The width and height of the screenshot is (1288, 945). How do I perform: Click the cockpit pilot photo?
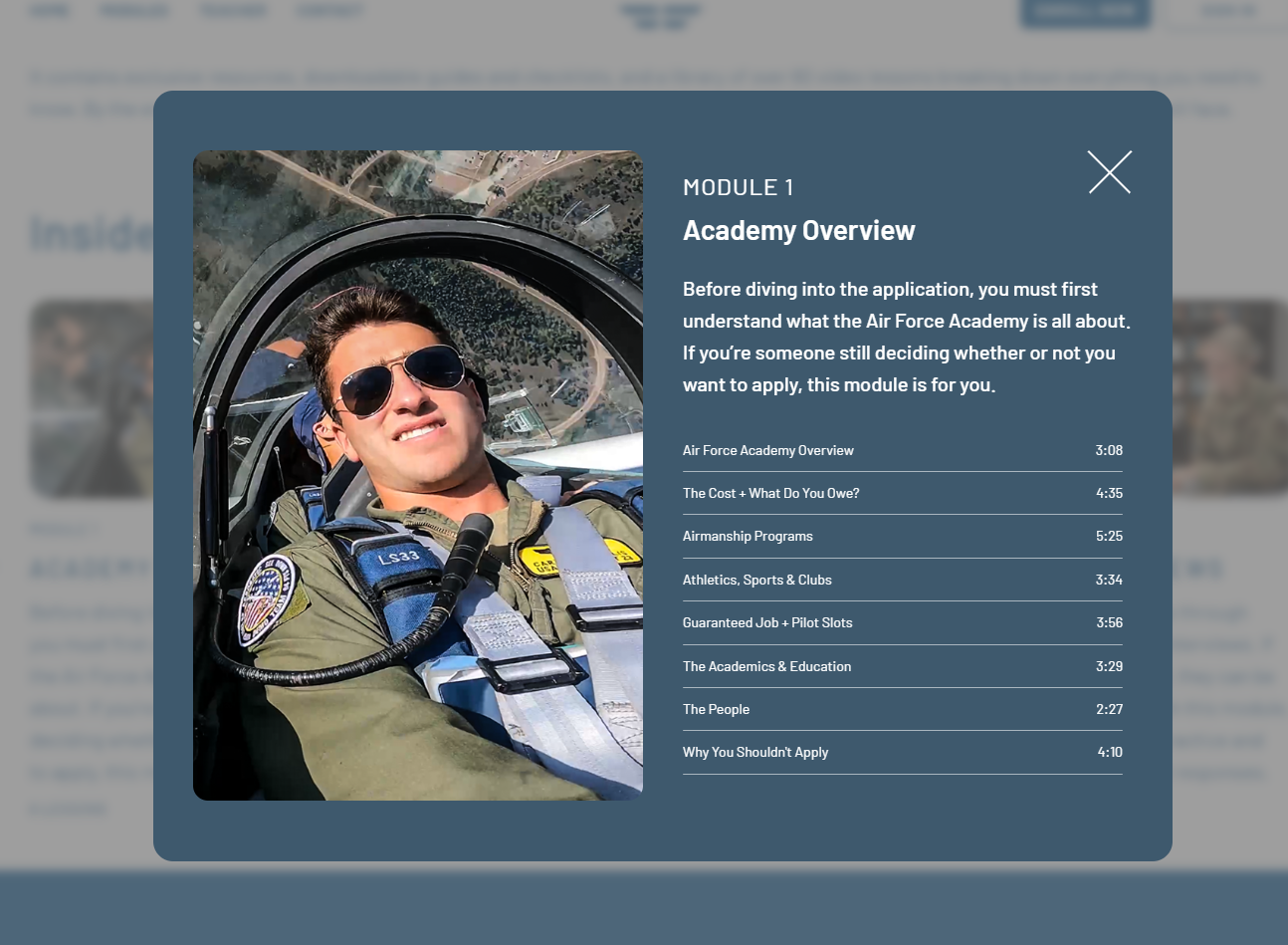(x=418, y=475)
